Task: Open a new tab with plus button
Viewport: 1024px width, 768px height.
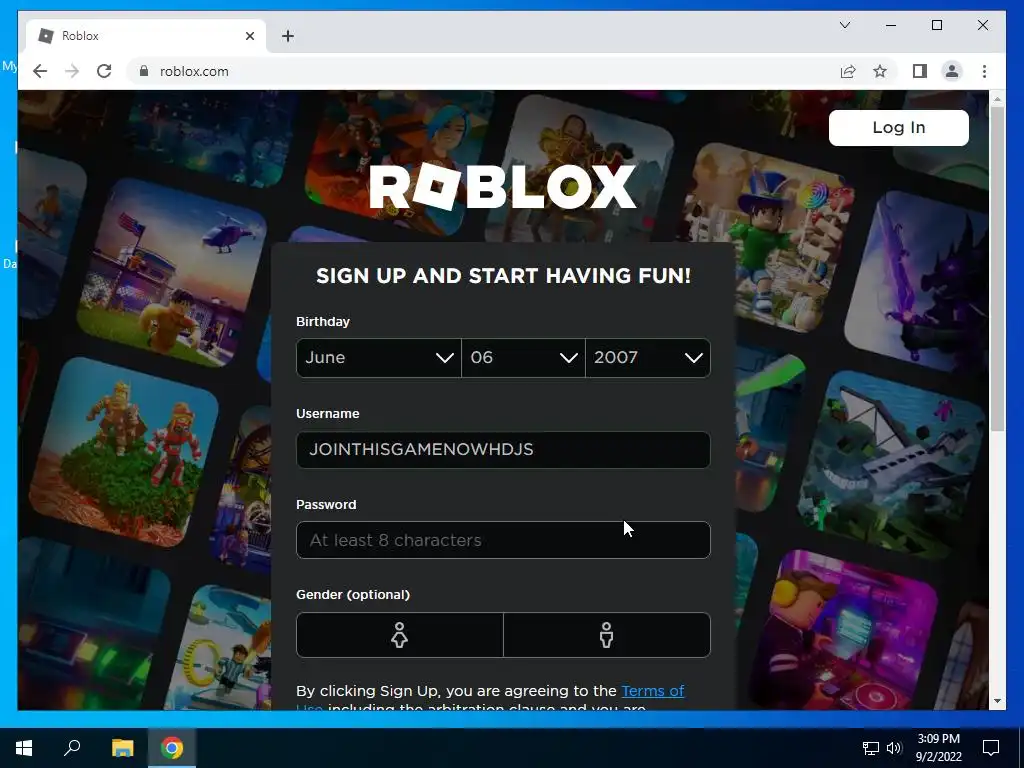Action: click(288, 36)
